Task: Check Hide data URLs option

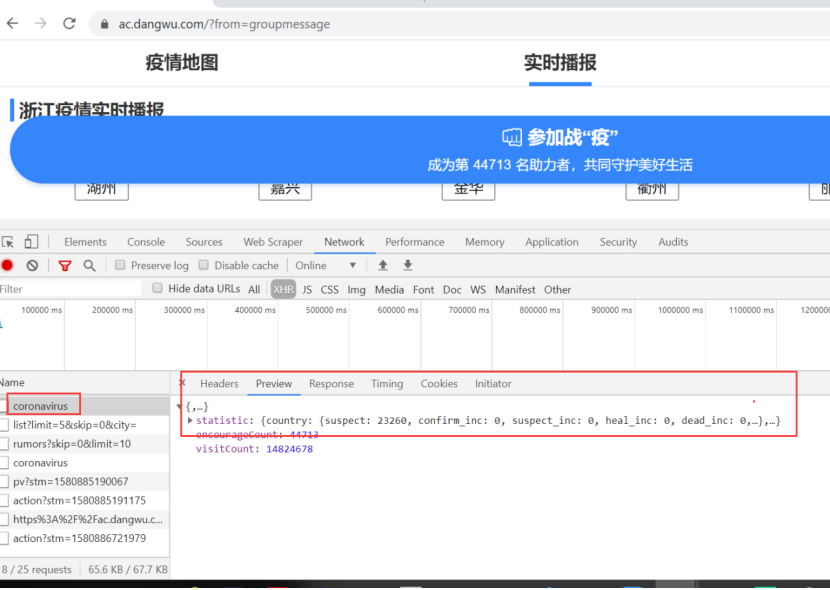Action: [x=157, y=288]
